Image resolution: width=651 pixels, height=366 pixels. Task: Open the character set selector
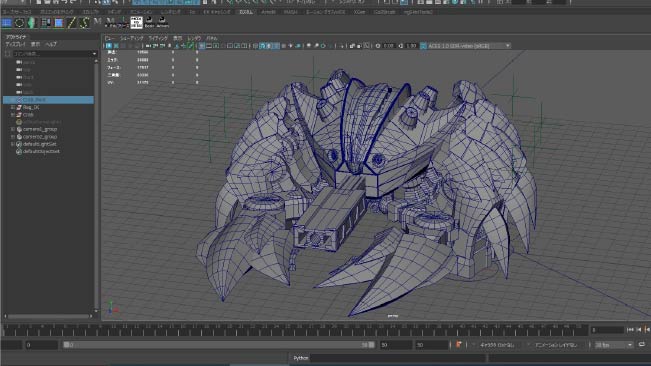(497, 344)
